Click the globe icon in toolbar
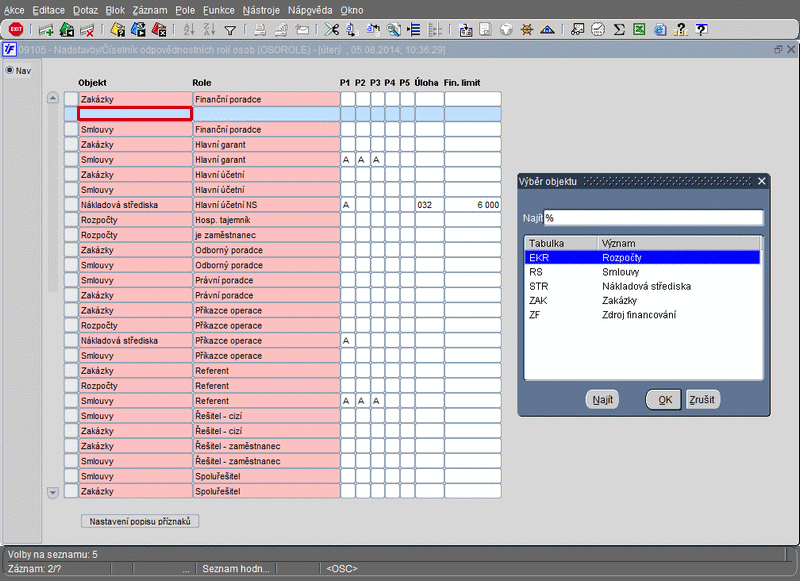 [x=506, y=30]
